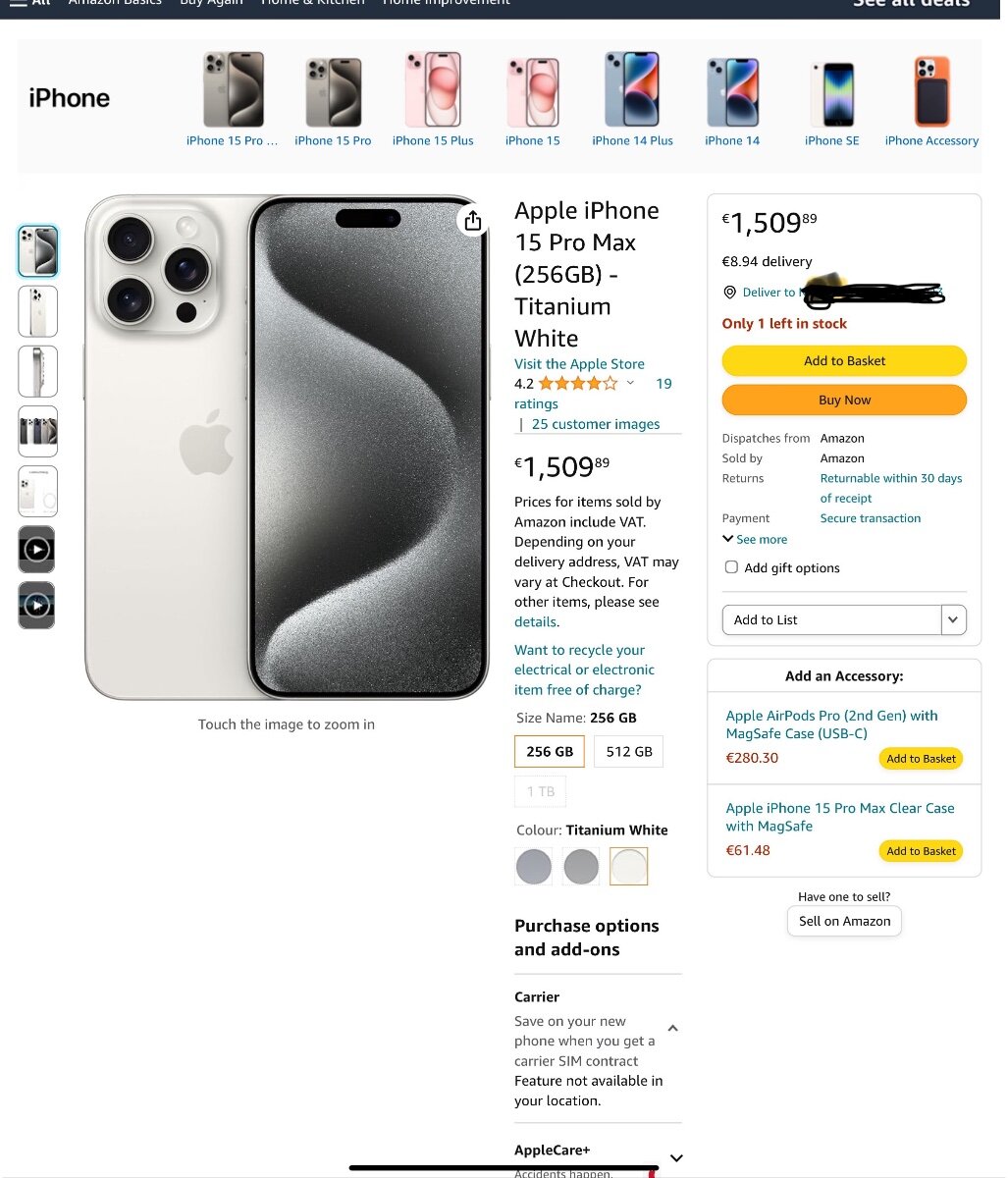Image resolution: width=1008 pixels, height=1178 pixels.
Task: Open the Add to List dropdown arrow
Action: [x=954, y=620]
